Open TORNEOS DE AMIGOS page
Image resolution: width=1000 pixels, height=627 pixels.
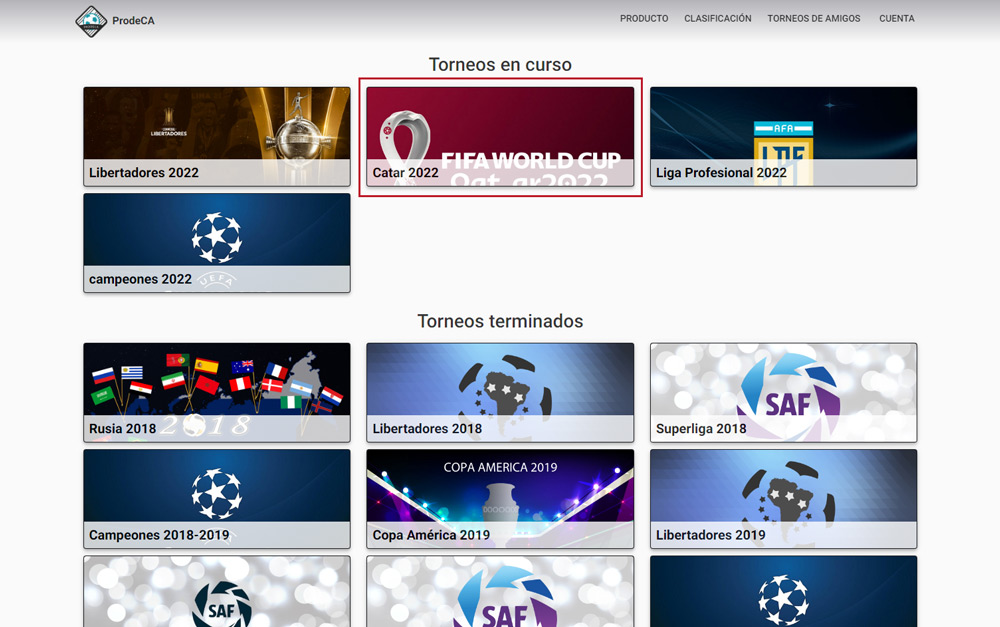[x=813, y=19]
